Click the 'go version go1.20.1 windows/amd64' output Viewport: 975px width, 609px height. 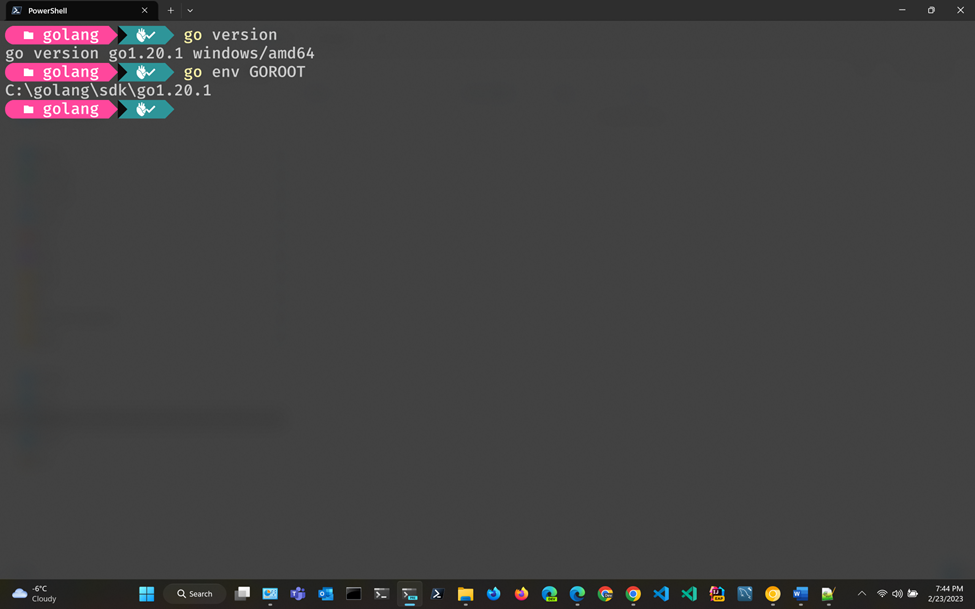(160, 53)
